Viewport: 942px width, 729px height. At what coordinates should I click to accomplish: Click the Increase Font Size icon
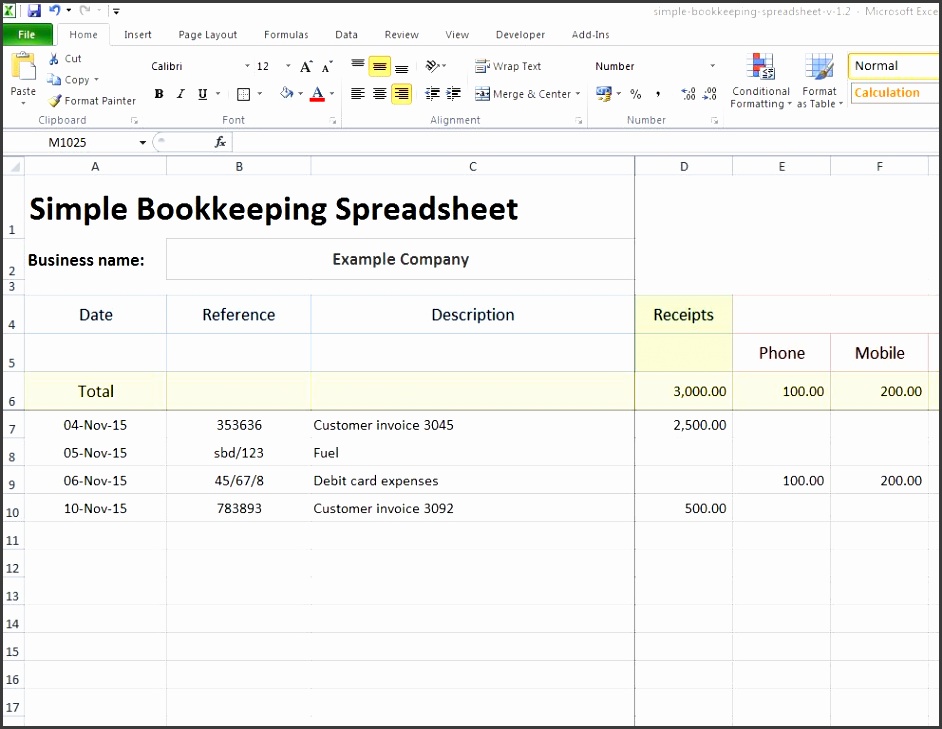coord(306,67)
